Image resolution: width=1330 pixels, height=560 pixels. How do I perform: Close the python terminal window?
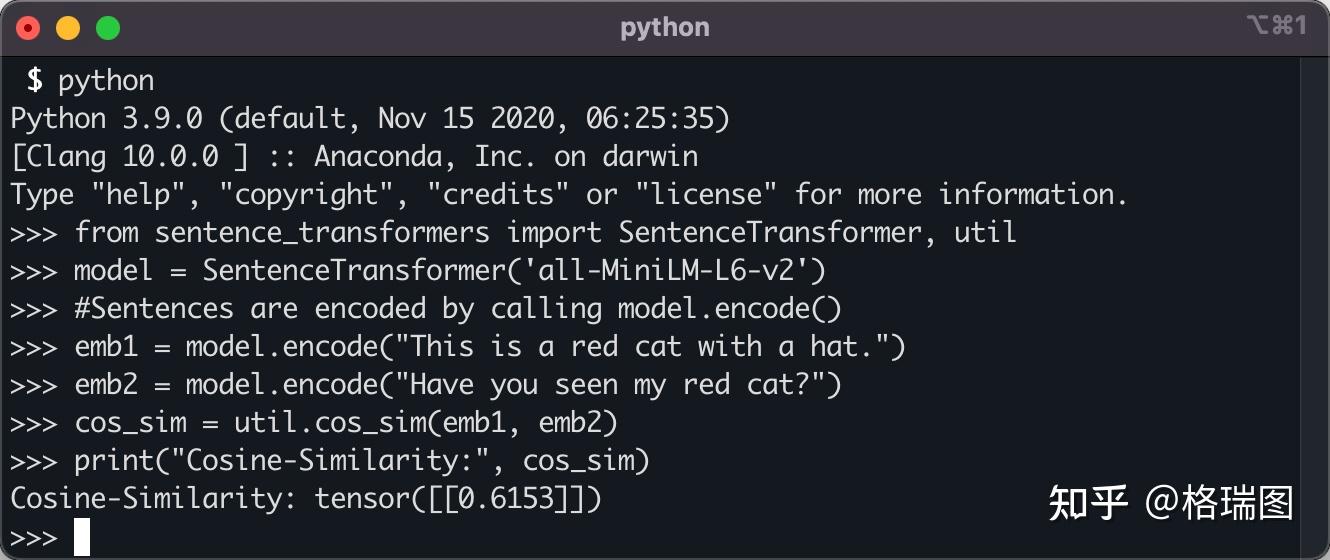pos(28,28)
